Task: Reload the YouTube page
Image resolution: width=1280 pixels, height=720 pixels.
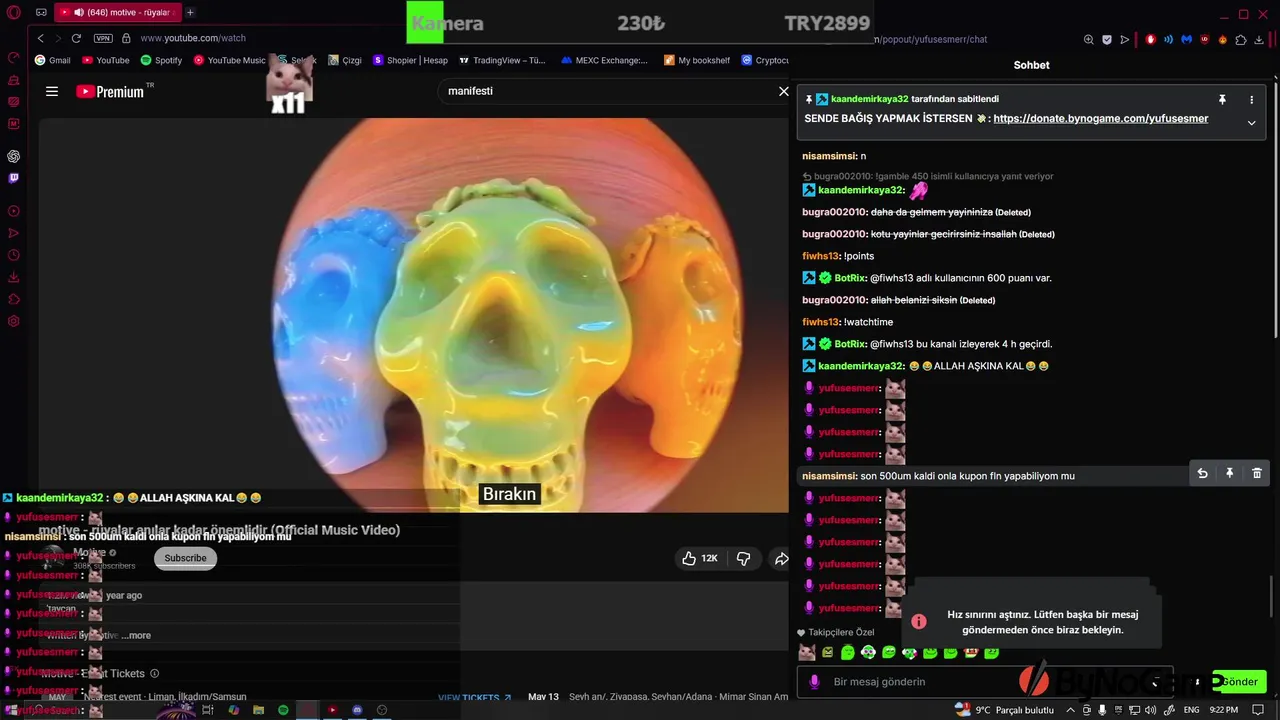Action: (76, 38)
